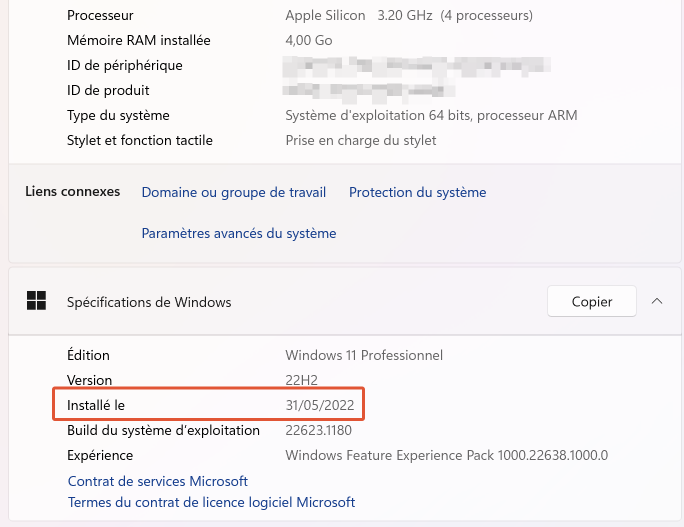Open Contrat de services Microsoft link

click(x=158, y=481)
